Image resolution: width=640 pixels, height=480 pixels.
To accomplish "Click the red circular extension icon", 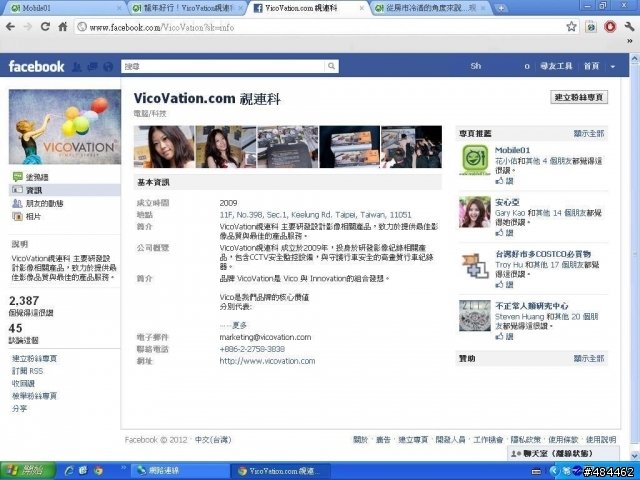I will click(610, 27).
